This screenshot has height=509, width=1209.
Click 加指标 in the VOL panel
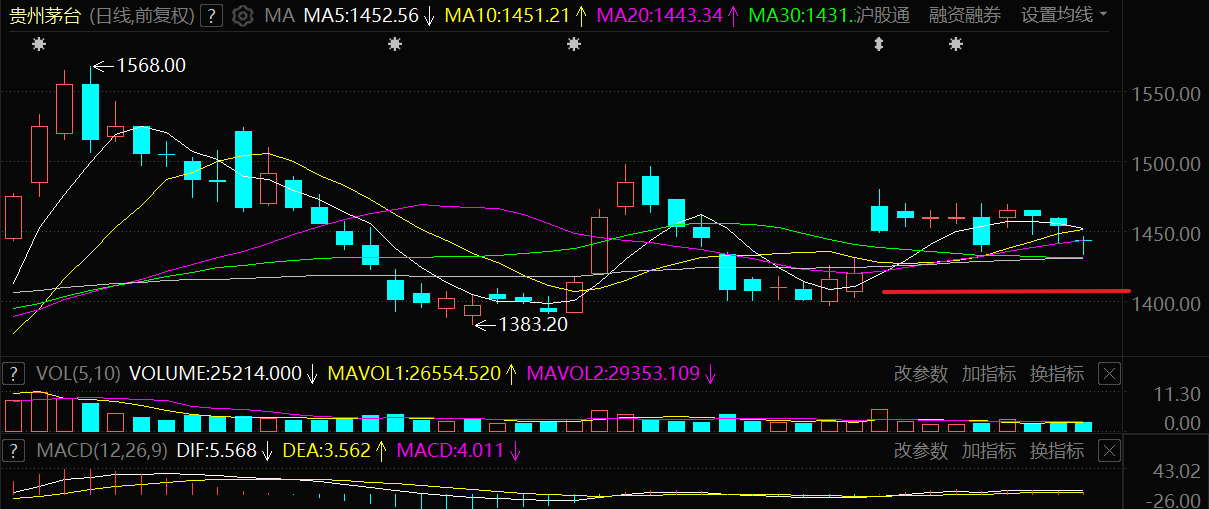[x=989, y=374]
